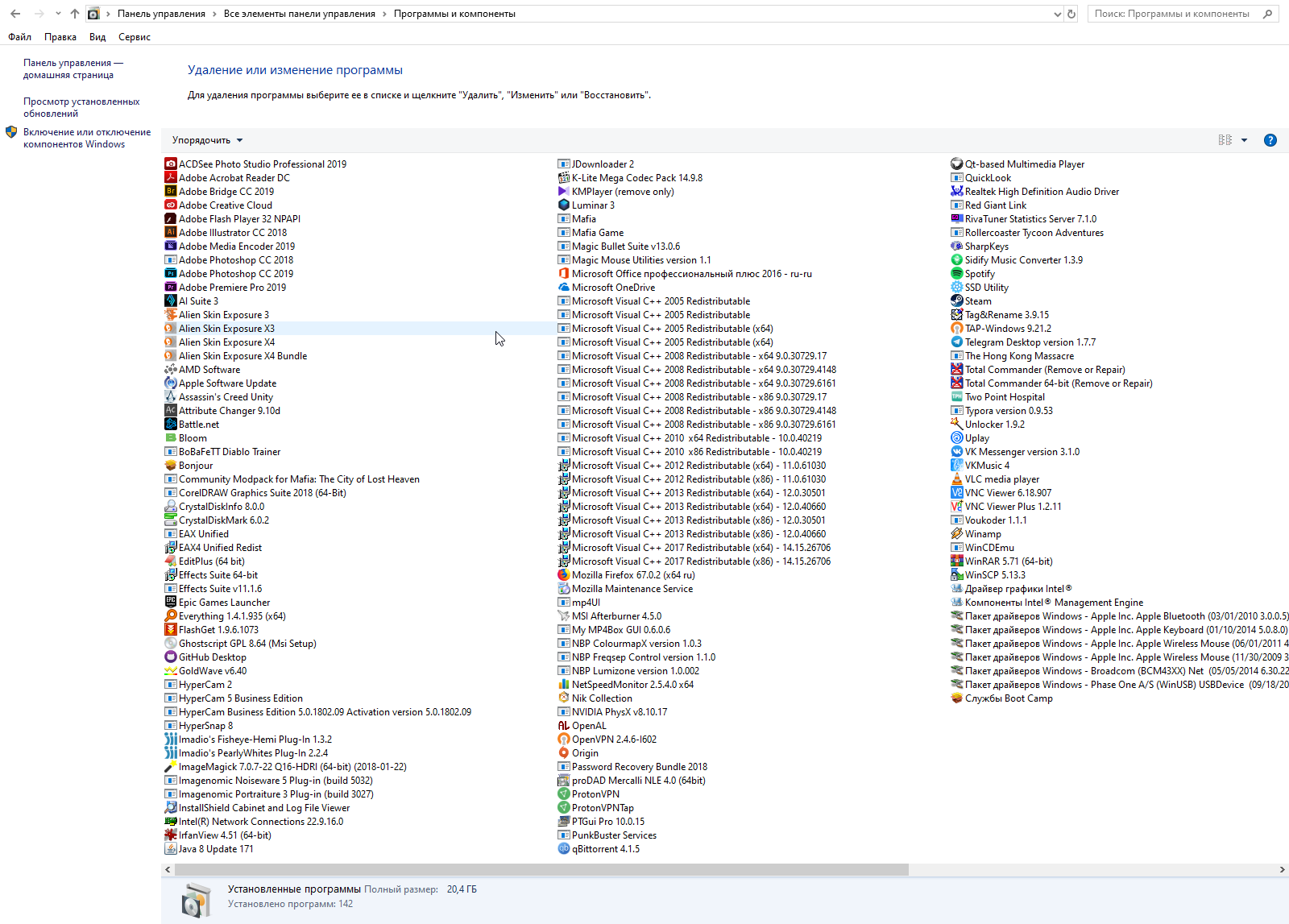This screenshot has width=1289, height=924.
Task: Open the Вид menu
Action: click(x=97, y=37)
